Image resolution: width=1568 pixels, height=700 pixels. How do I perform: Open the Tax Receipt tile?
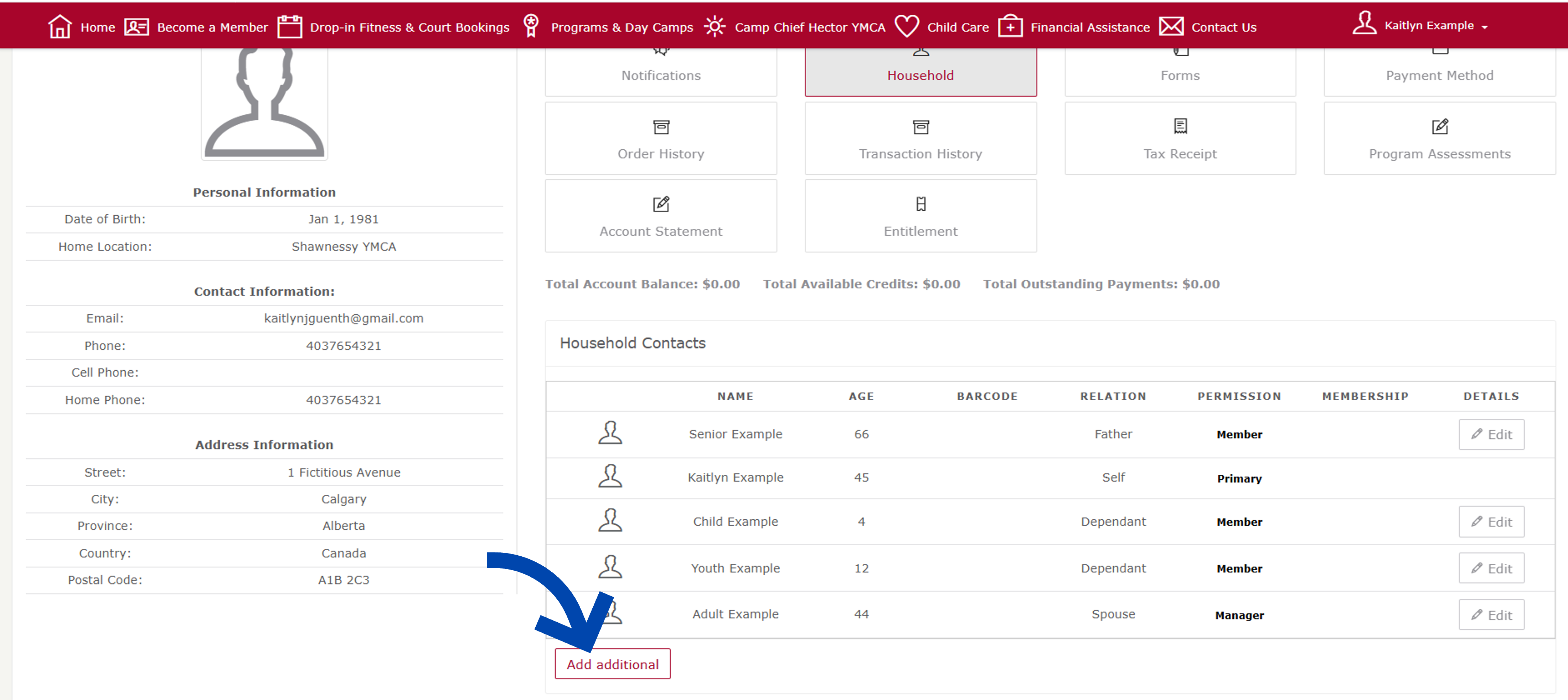tap(1180, 139)
